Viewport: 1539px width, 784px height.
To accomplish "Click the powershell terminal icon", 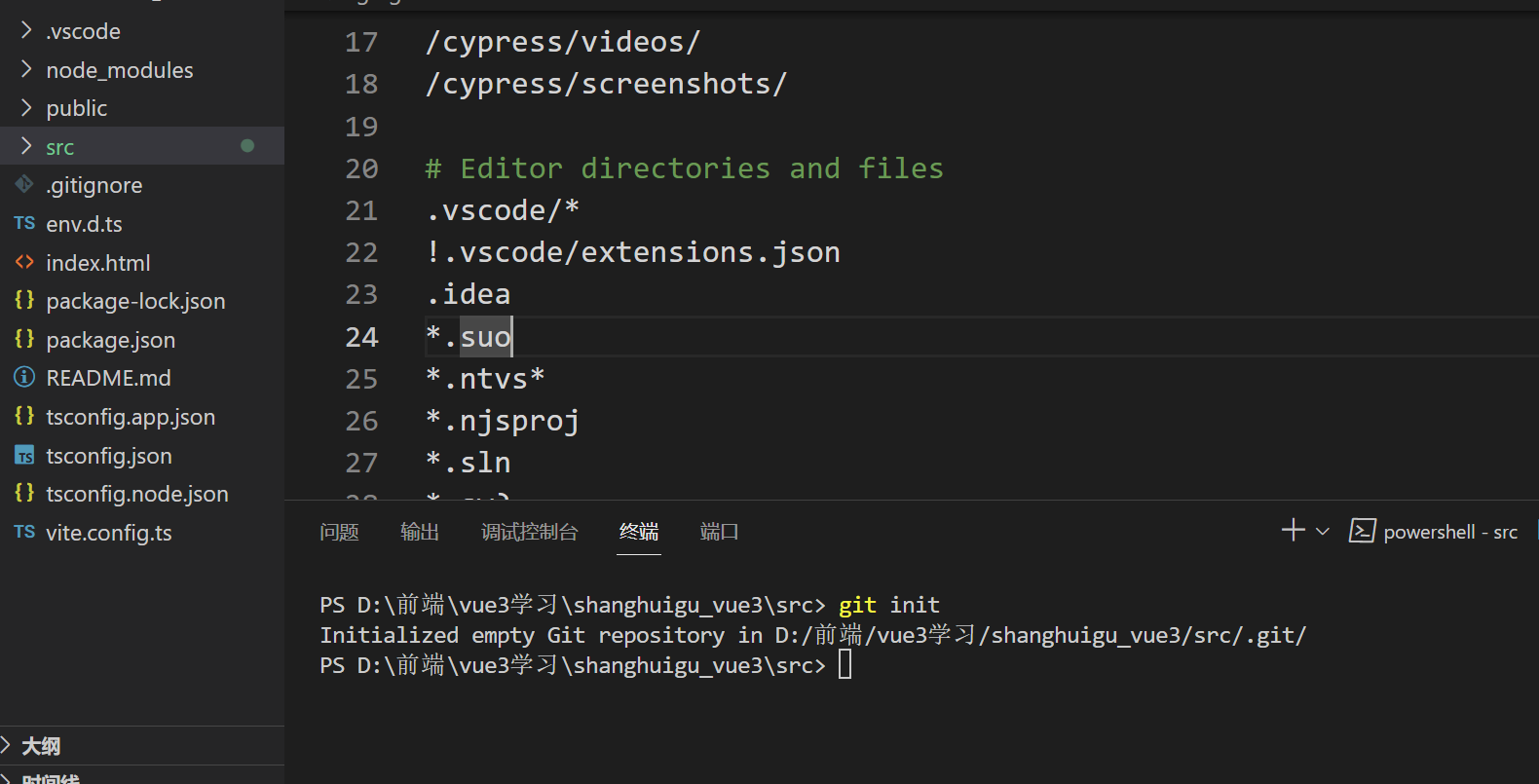I will point(1362,531).
